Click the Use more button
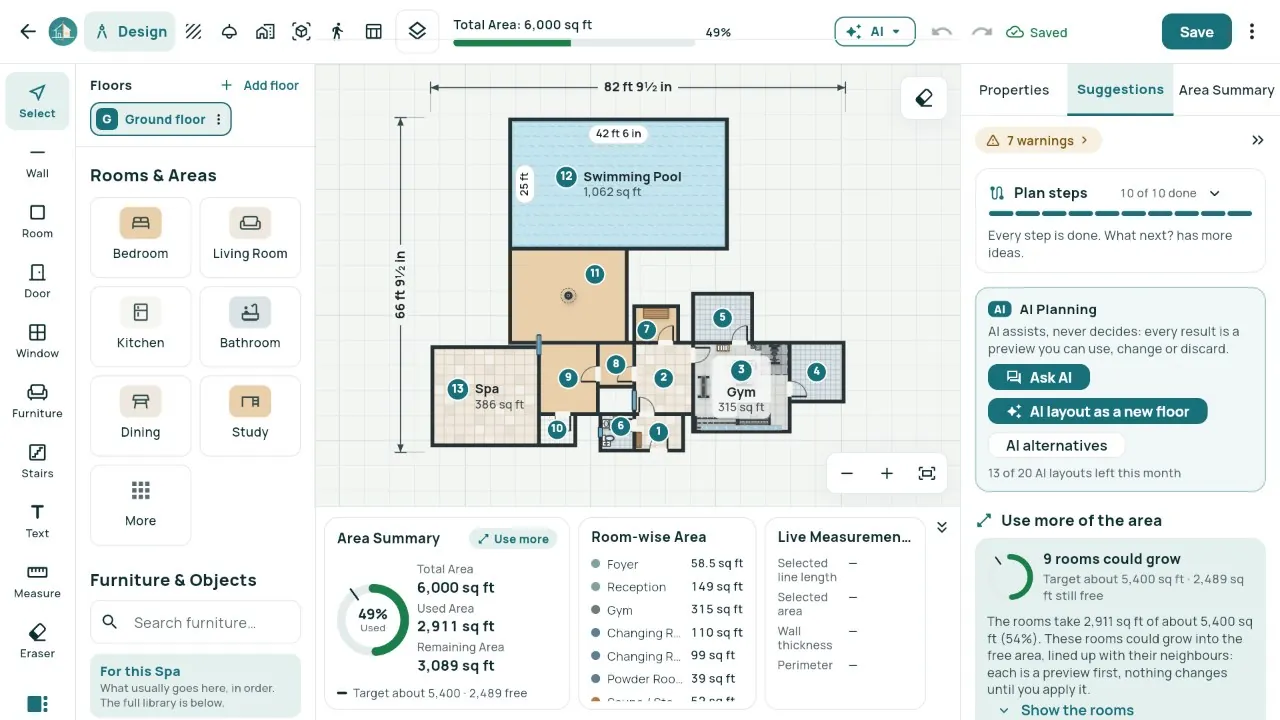Screen dimensions: 1280x720 [x=512, y=539]
